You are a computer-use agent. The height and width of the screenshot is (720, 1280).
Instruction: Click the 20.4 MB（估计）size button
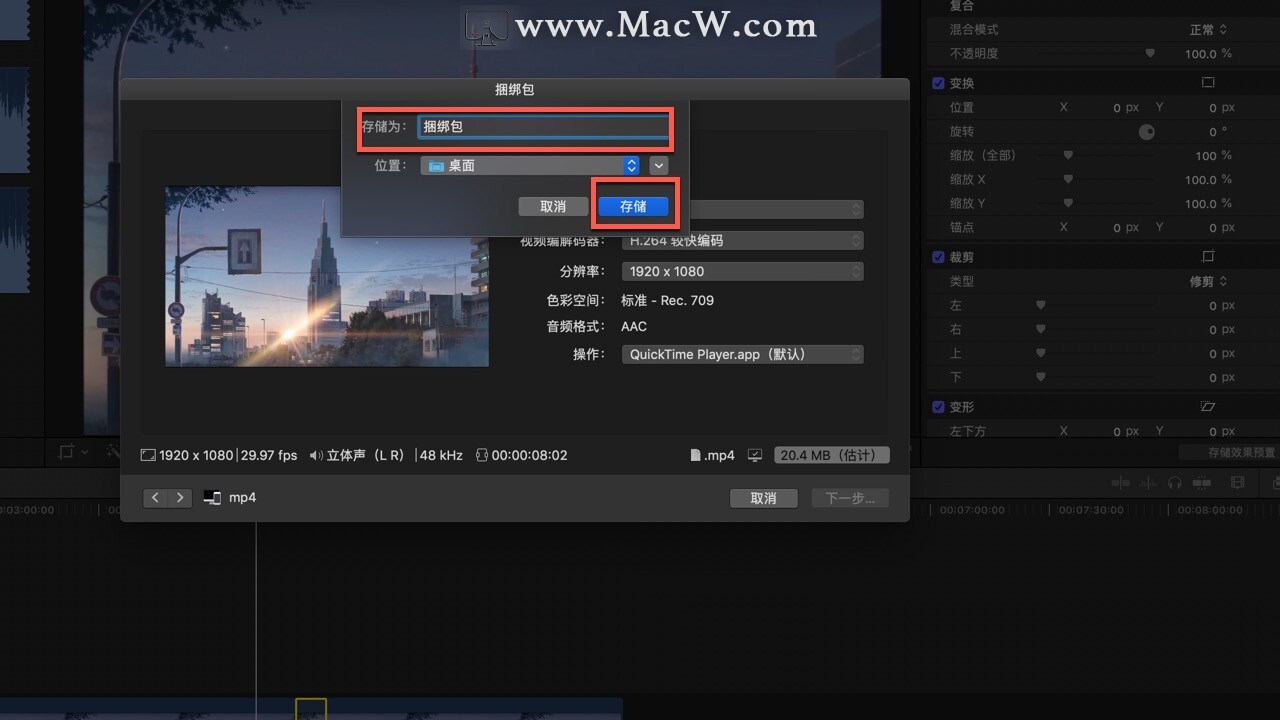(831, 455)
